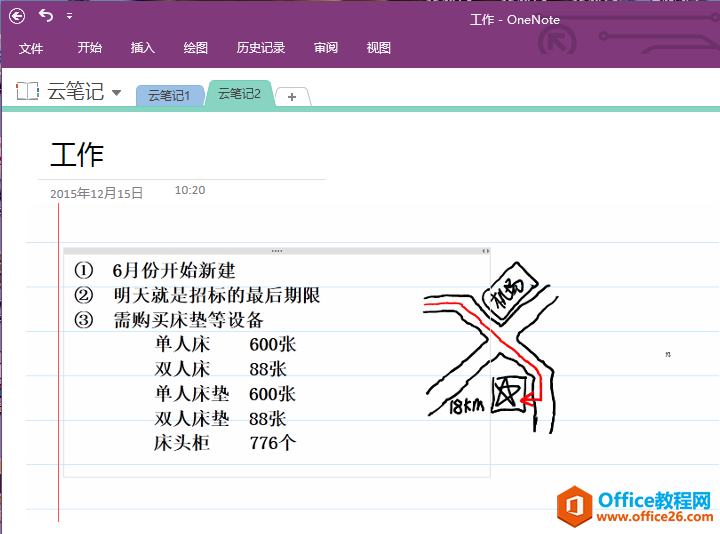
Task: Click the page date 2015年12月15日
Action: pyautogui.click(x=97, y=193)
